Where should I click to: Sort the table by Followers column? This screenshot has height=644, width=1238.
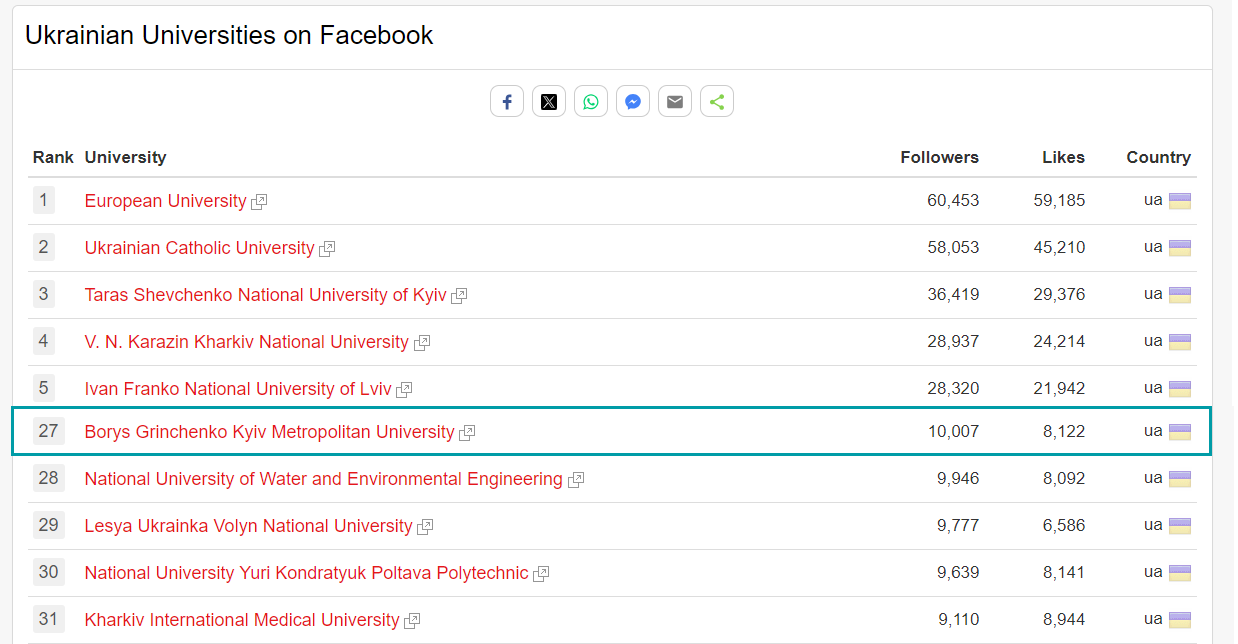point(939,157)
